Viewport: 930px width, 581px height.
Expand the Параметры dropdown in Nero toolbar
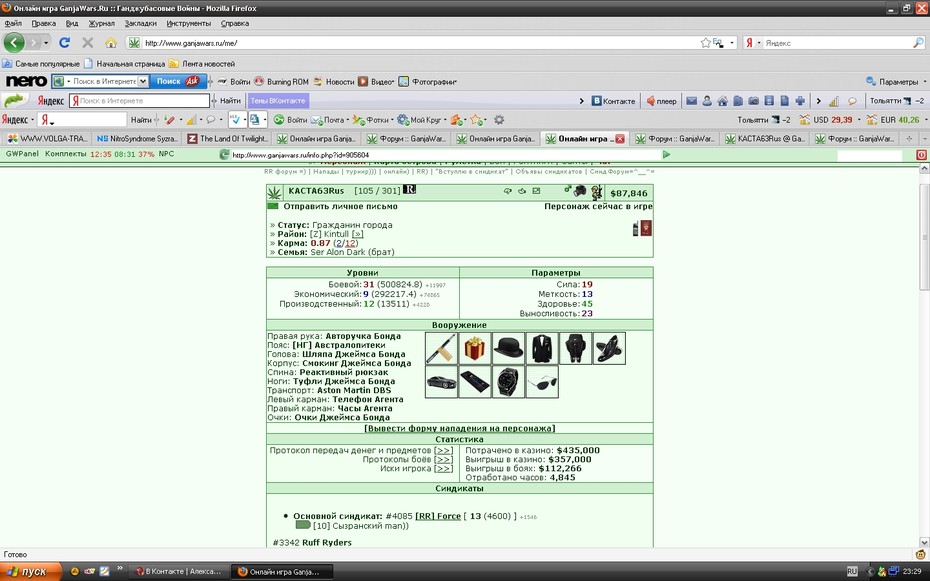(924, 82)
